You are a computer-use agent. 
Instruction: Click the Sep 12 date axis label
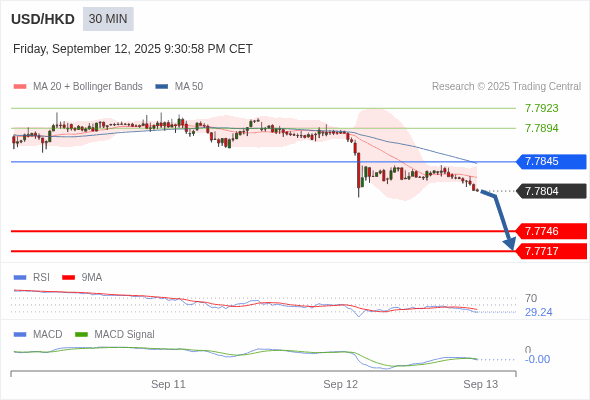coord(341,384)
